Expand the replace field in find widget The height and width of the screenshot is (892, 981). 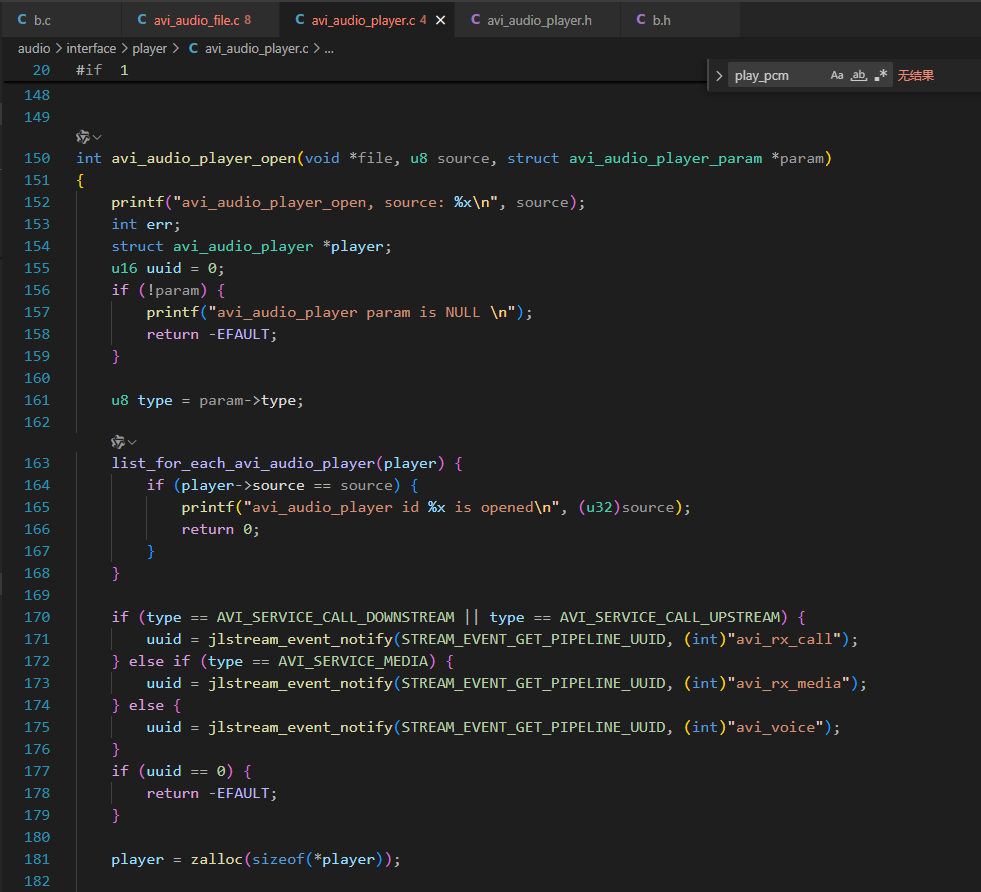(x=719, y=76)
